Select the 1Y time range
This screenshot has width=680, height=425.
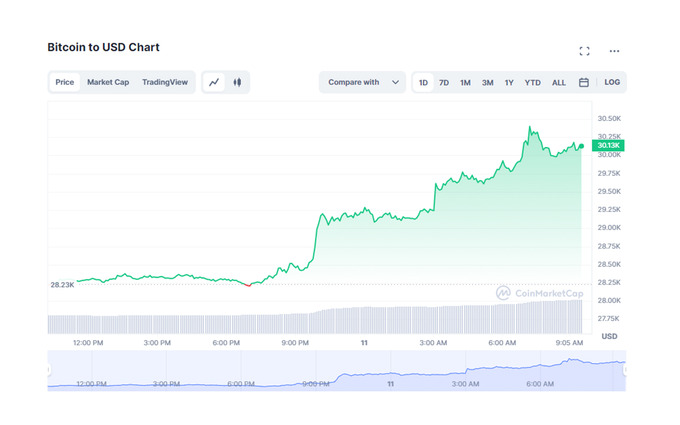509,82
